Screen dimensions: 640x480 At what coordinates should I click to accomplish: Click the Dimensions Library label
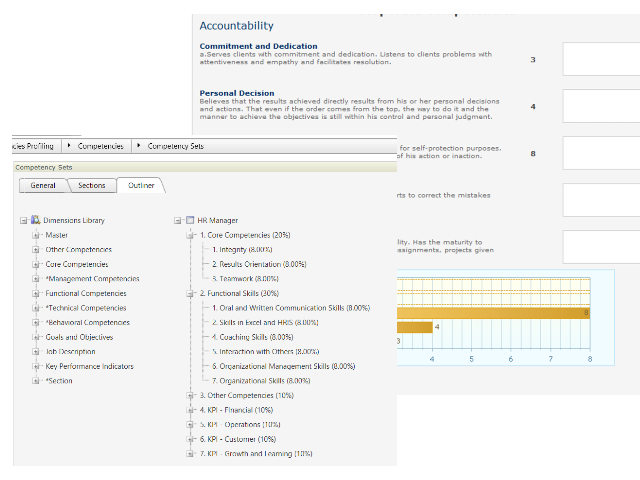pyautogui.click(x=74, y=220)
